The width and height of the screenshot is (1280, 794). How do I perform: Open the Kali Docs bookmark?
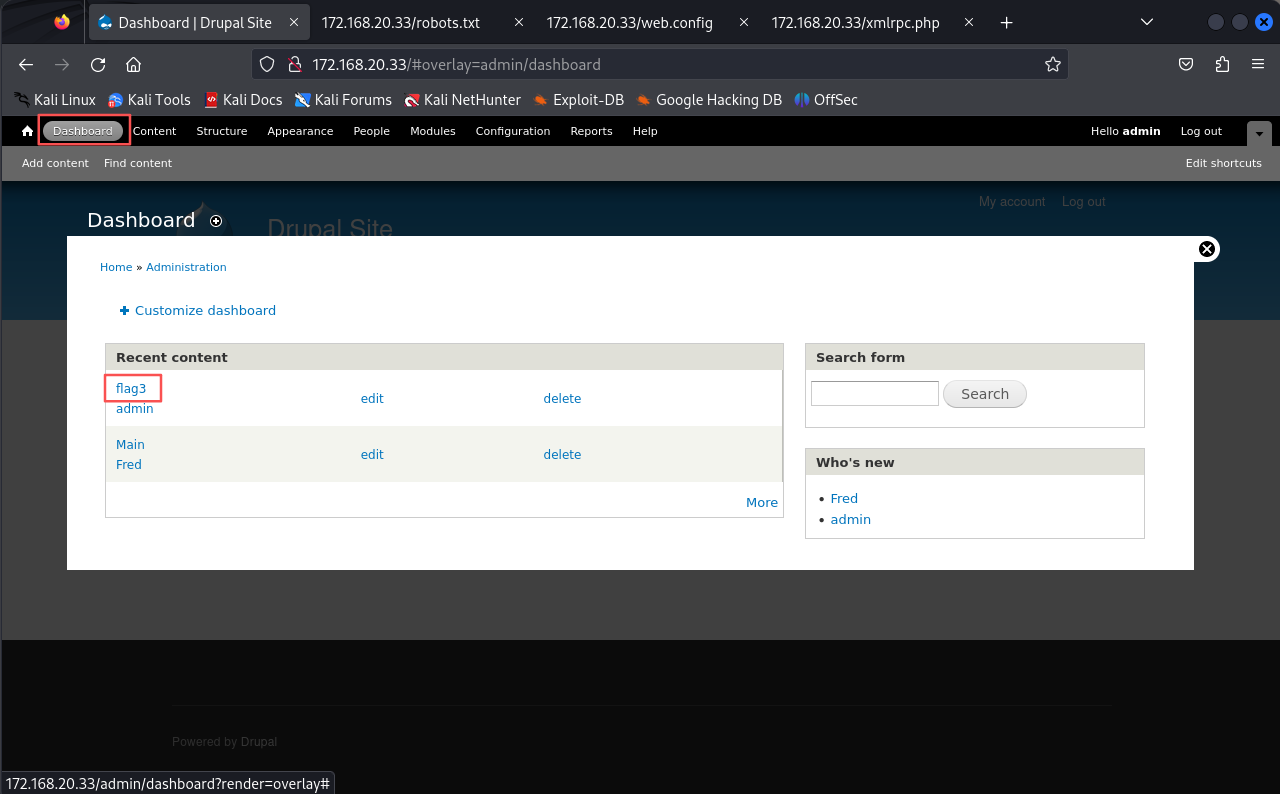click(243, 100)
